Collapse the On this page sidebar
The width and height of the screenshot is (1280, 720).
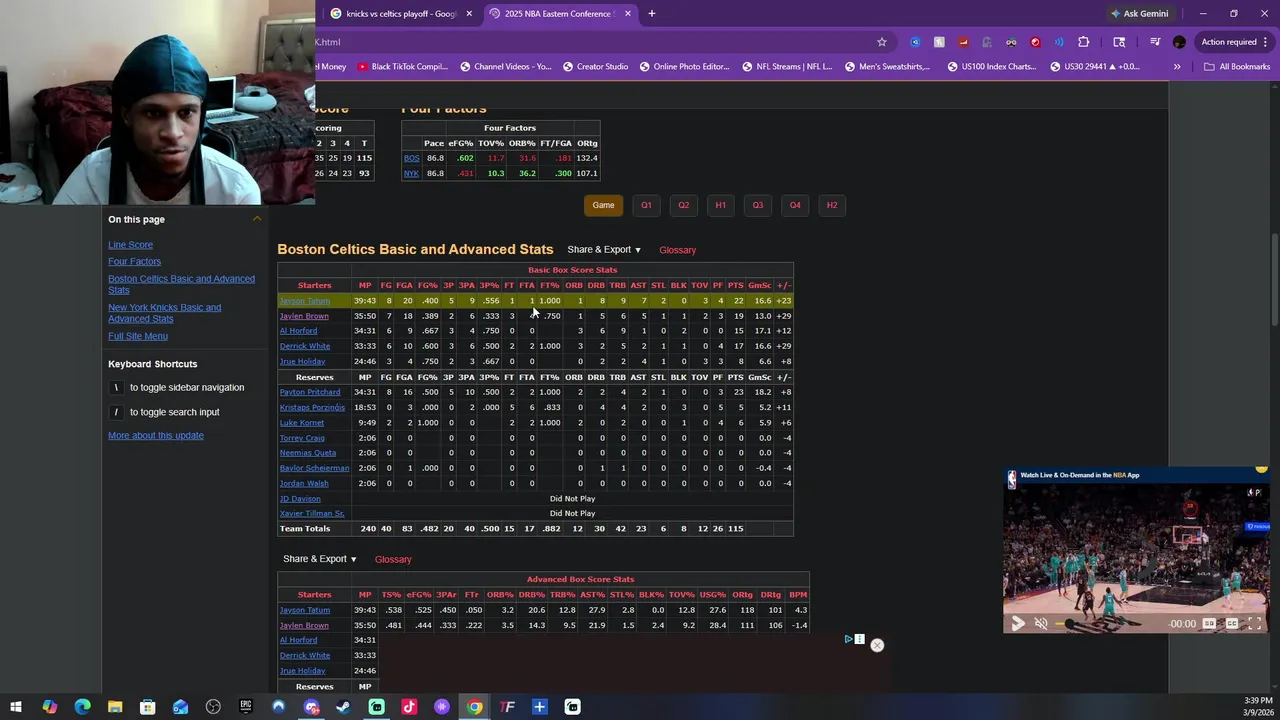[257, 219]
